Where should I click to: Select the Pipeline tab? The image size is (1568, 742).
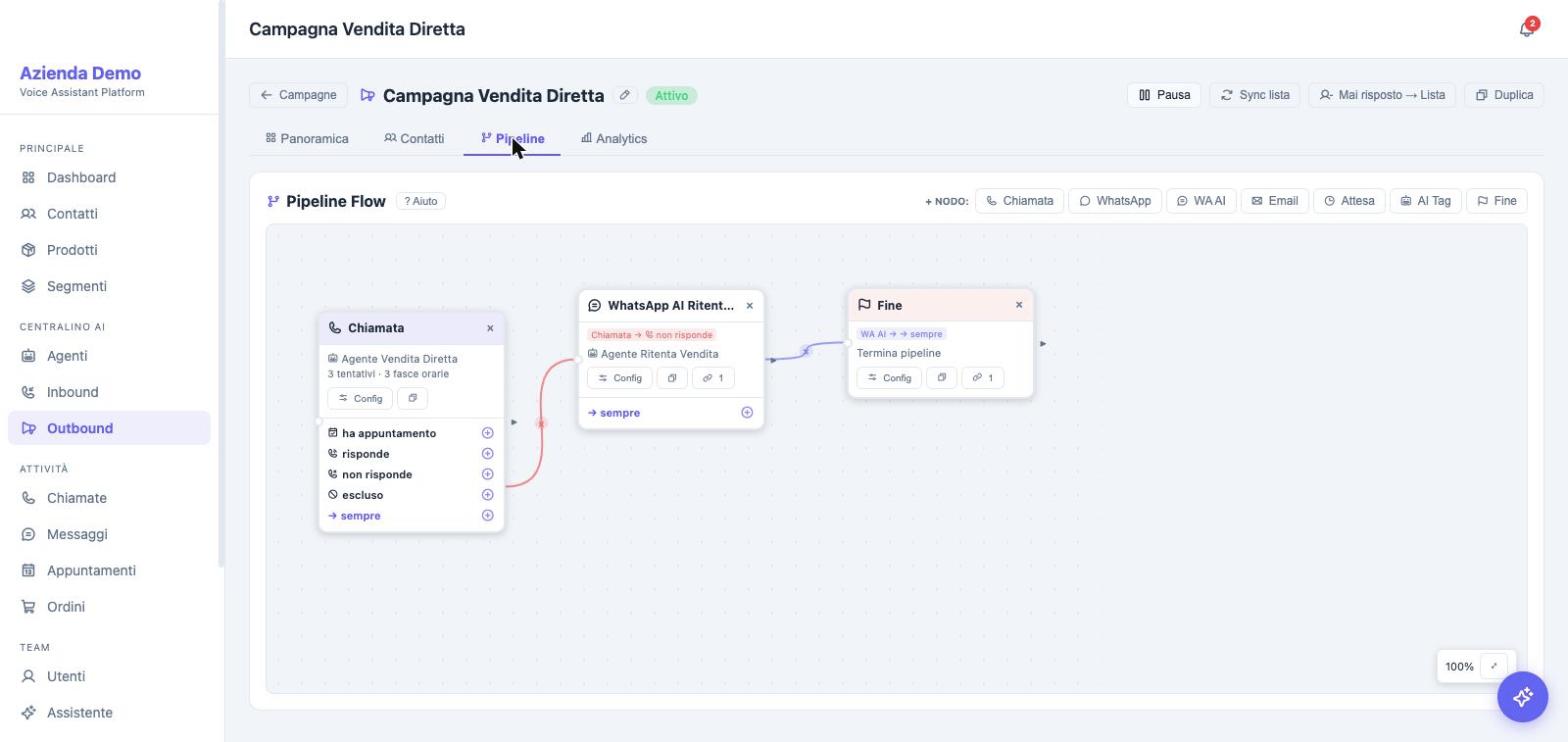click(512, 138)
